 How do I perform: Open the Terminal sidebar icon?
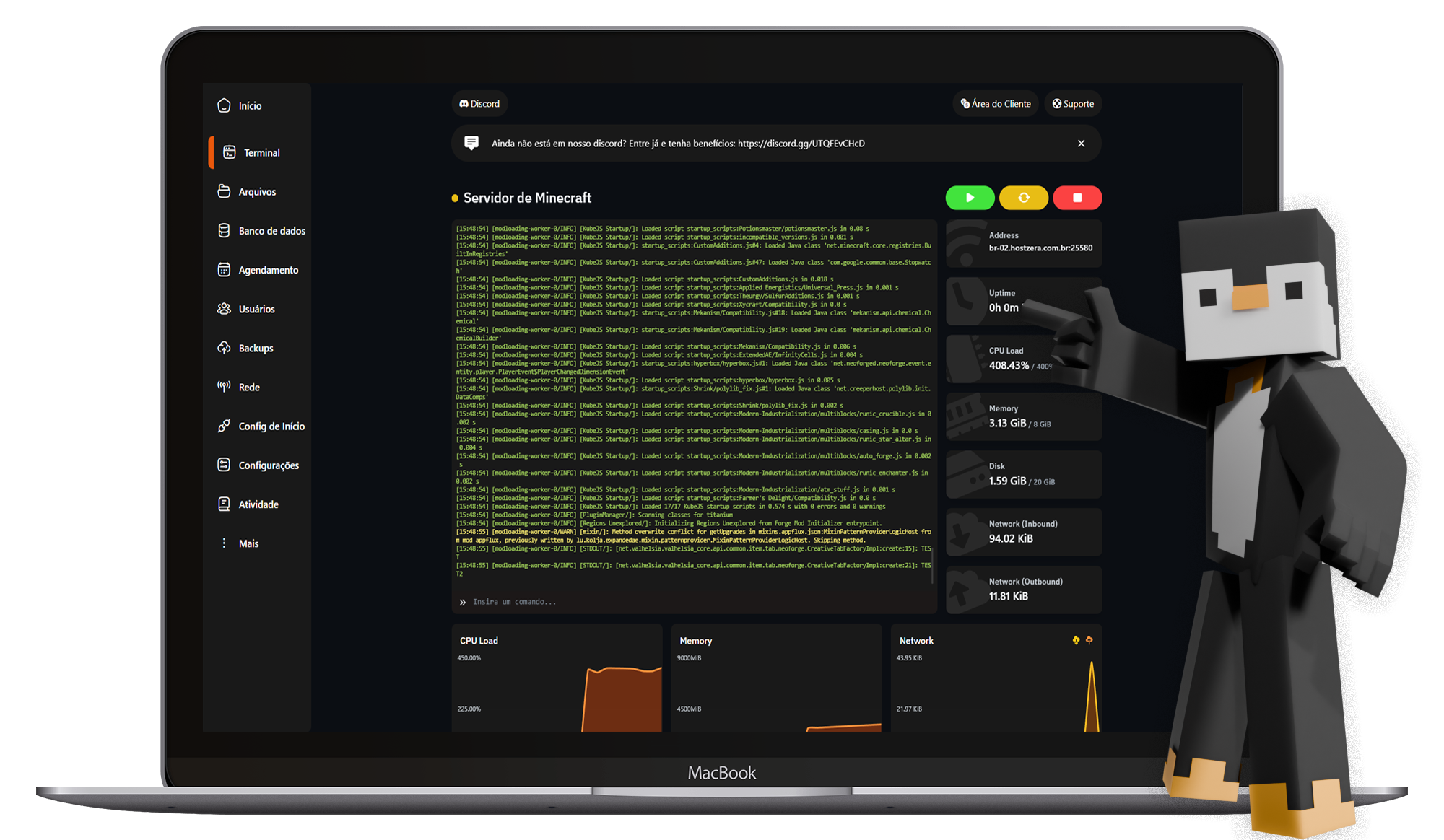click(228, 152)
